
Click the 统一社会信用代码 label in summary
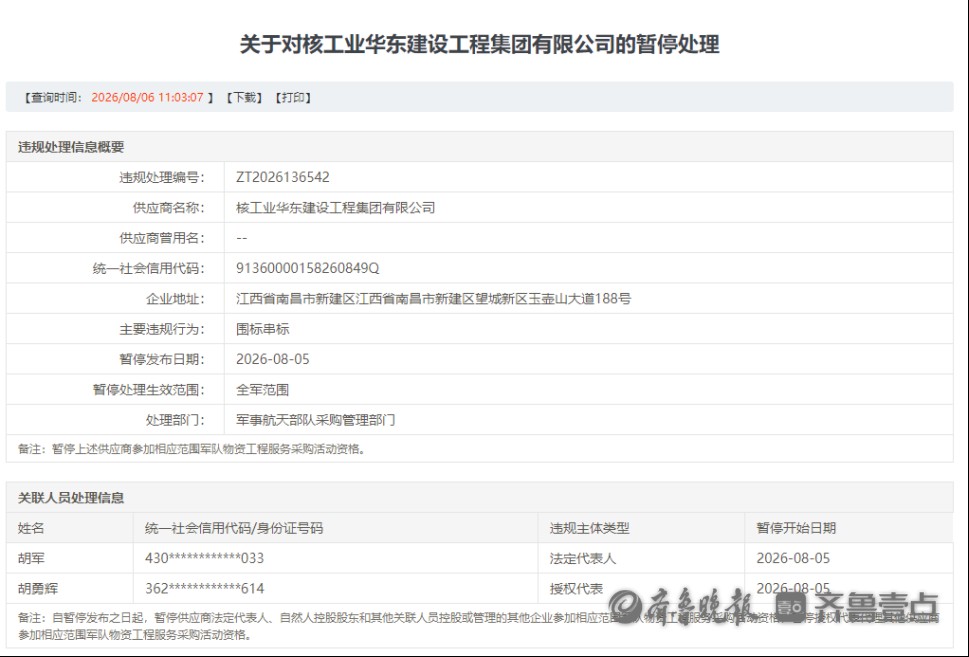[148, 268]
